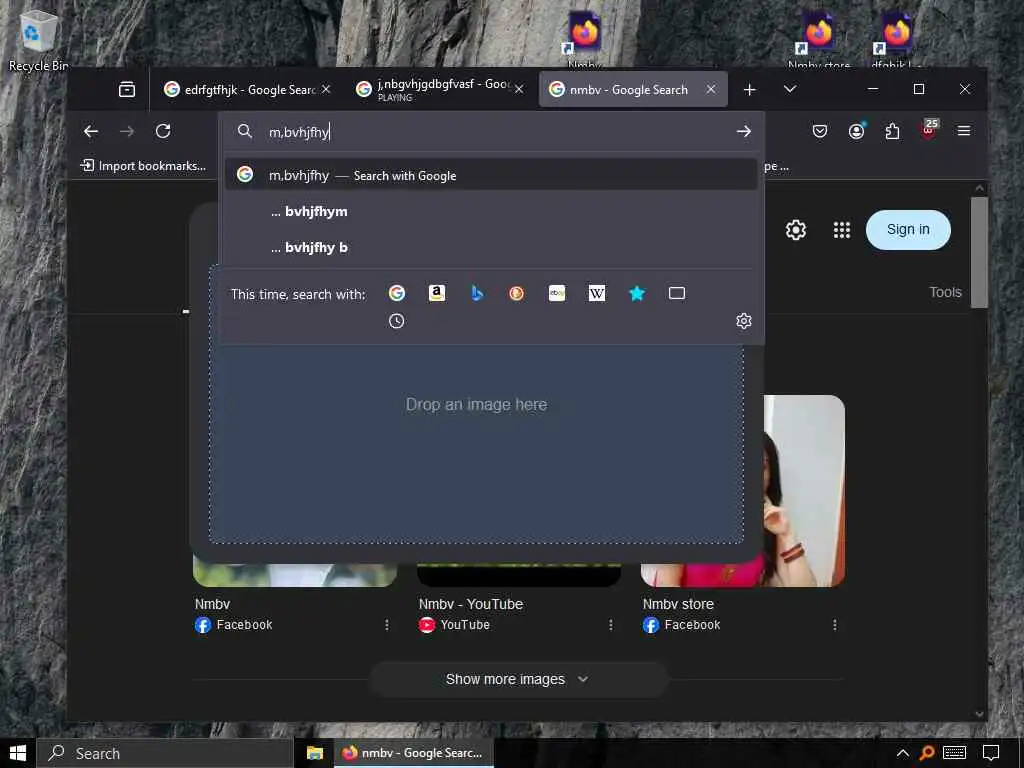1024x768 pixels.
Task: Search this time with Google icon
Action: [396, 293]
